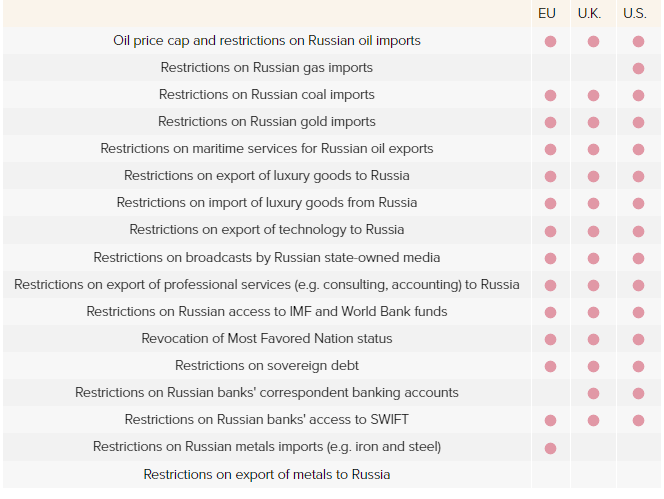Click the 'Restrictions on Russian gas imports' row label
Viewport: 664px width, 499px height.
coord(266,68)
